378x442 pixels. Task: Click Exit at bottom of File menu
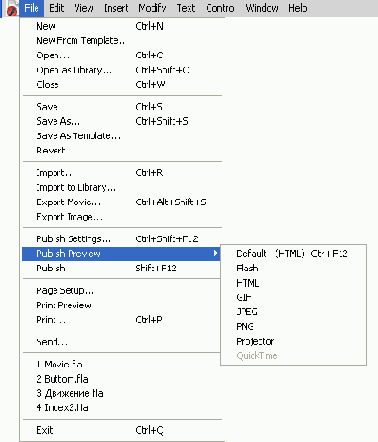(x=122, y=430)
